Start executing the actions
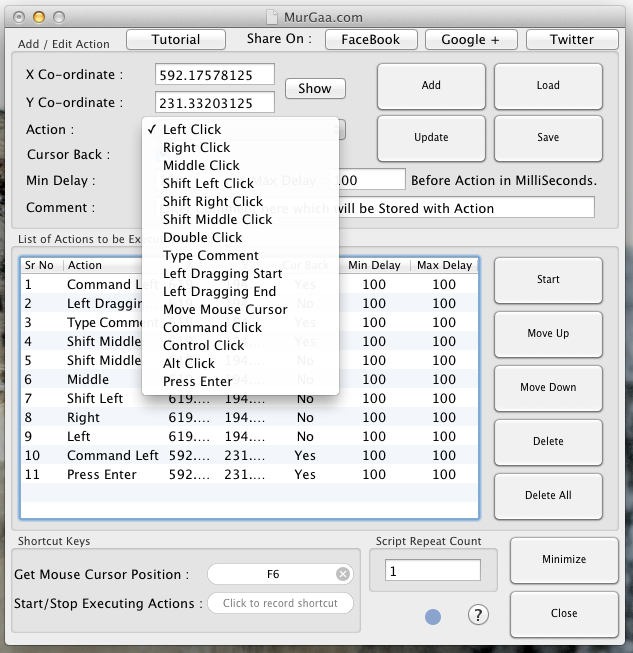 [x=548, y=280]
